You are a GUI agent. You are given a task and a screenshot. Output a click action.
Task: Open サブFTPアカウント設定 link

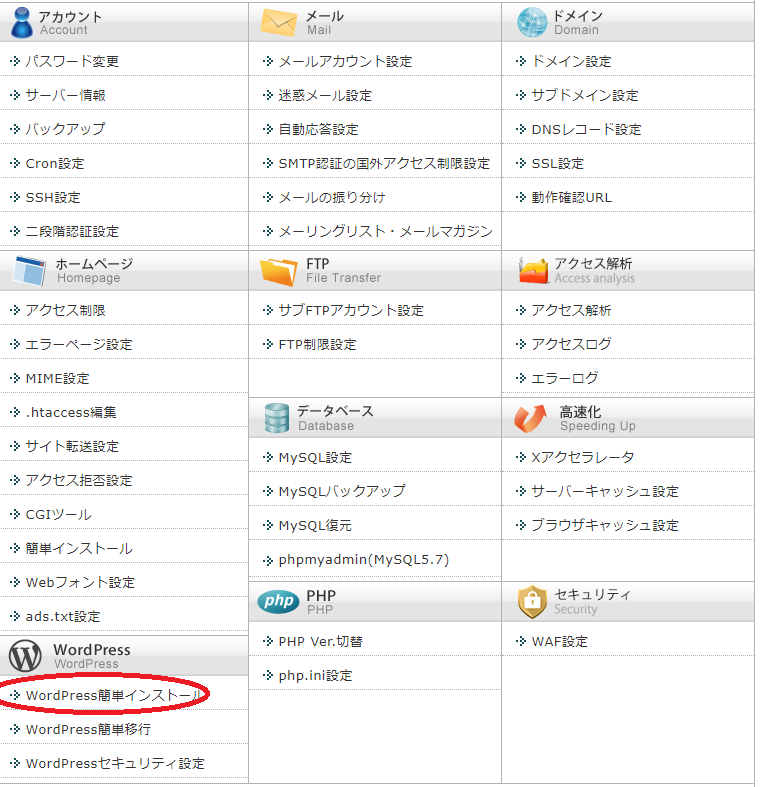pos(351,310)
